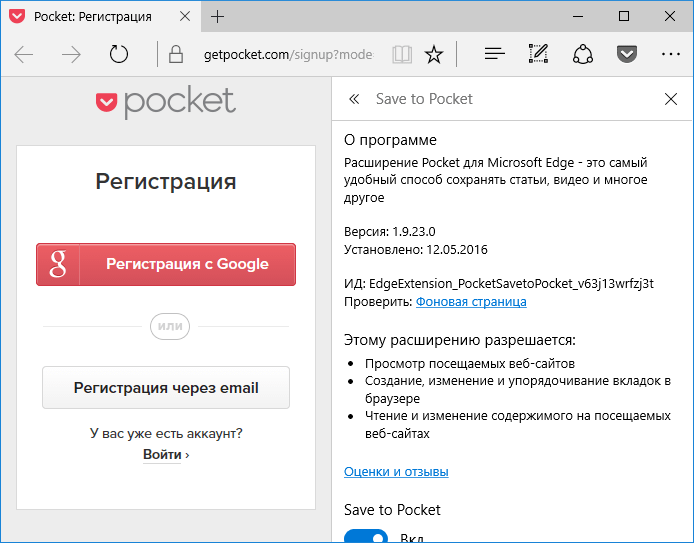Open a new tab with plus button
Viewport: 694px width, 543px height.
coord(217,16)
